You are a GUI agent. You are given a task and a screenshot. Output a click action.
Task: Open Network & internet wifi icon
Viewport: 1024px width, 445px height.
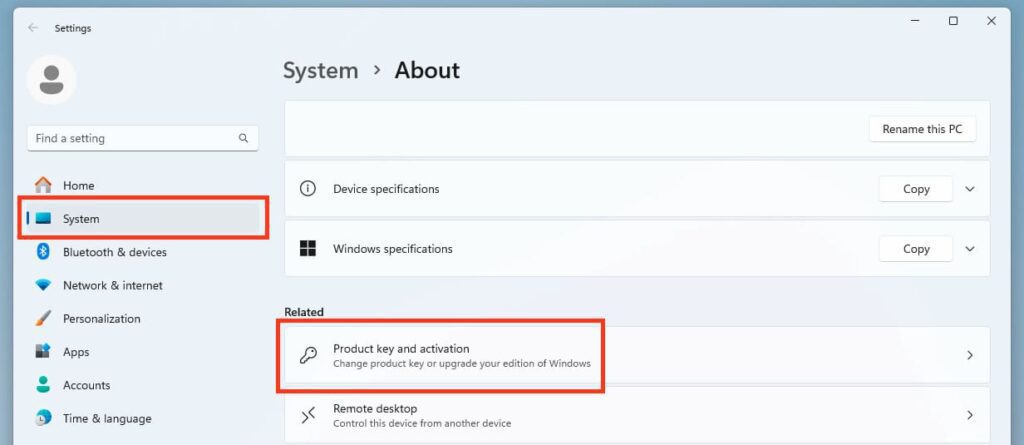[x=43, y=285]
